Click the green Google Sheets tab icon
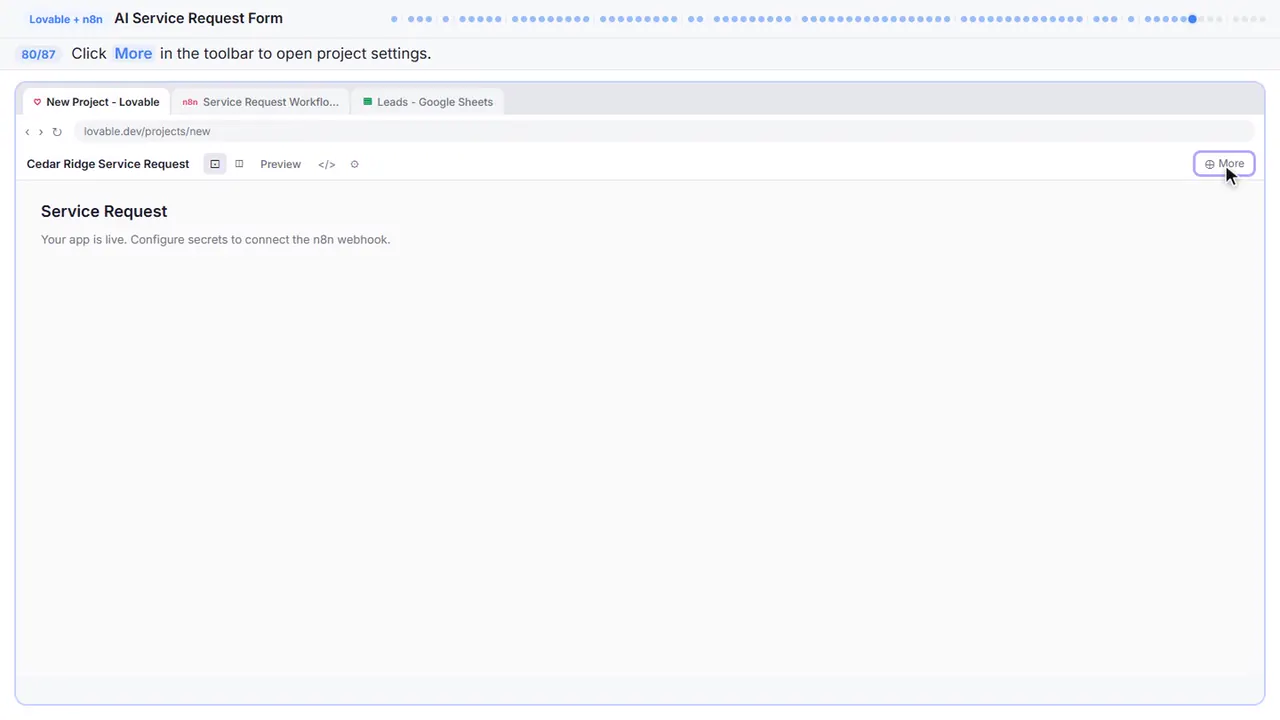Image resolution: width=1280 pixels, height=720 pixels. coord(368,102)
